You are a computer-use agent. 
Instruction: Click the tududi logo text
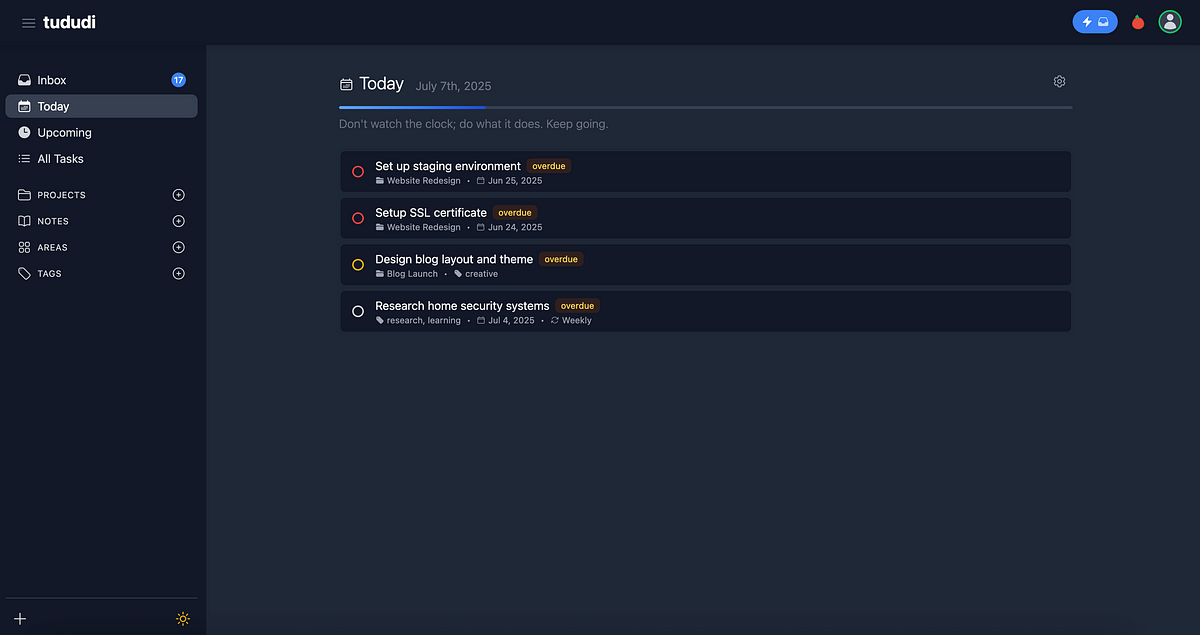pos(69,22)
